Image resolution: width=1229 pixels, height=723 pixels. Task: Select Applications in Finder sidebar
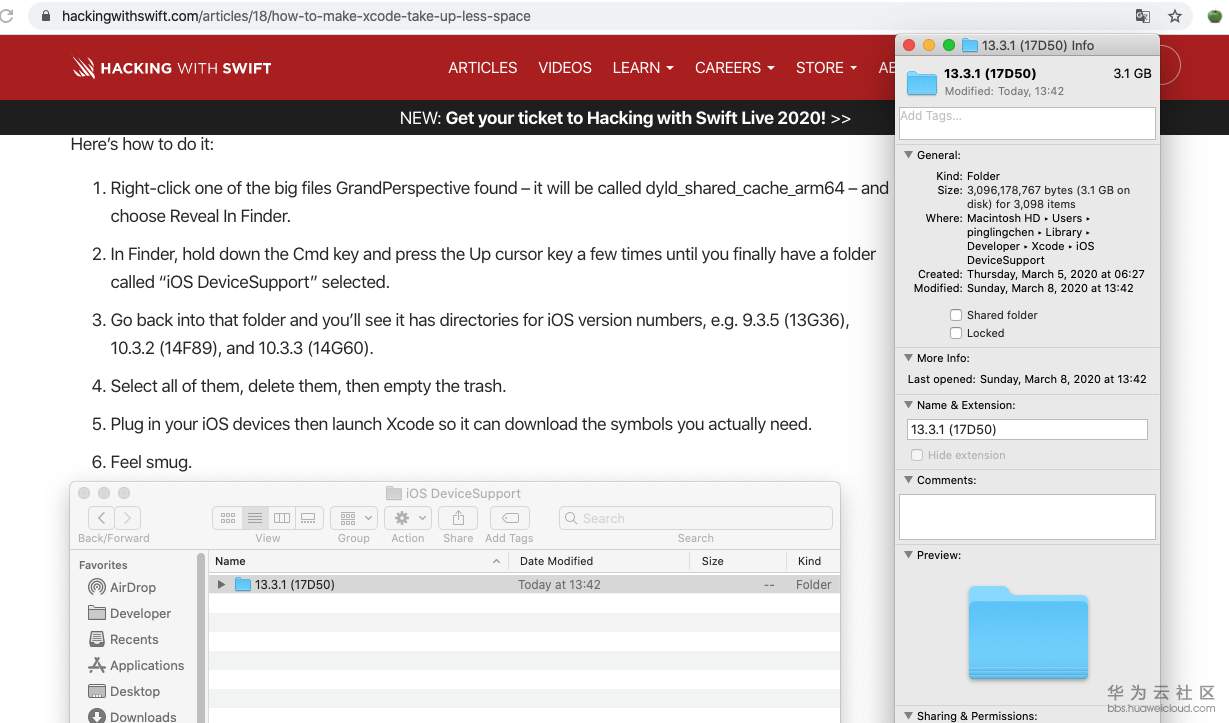coord(136,666)
